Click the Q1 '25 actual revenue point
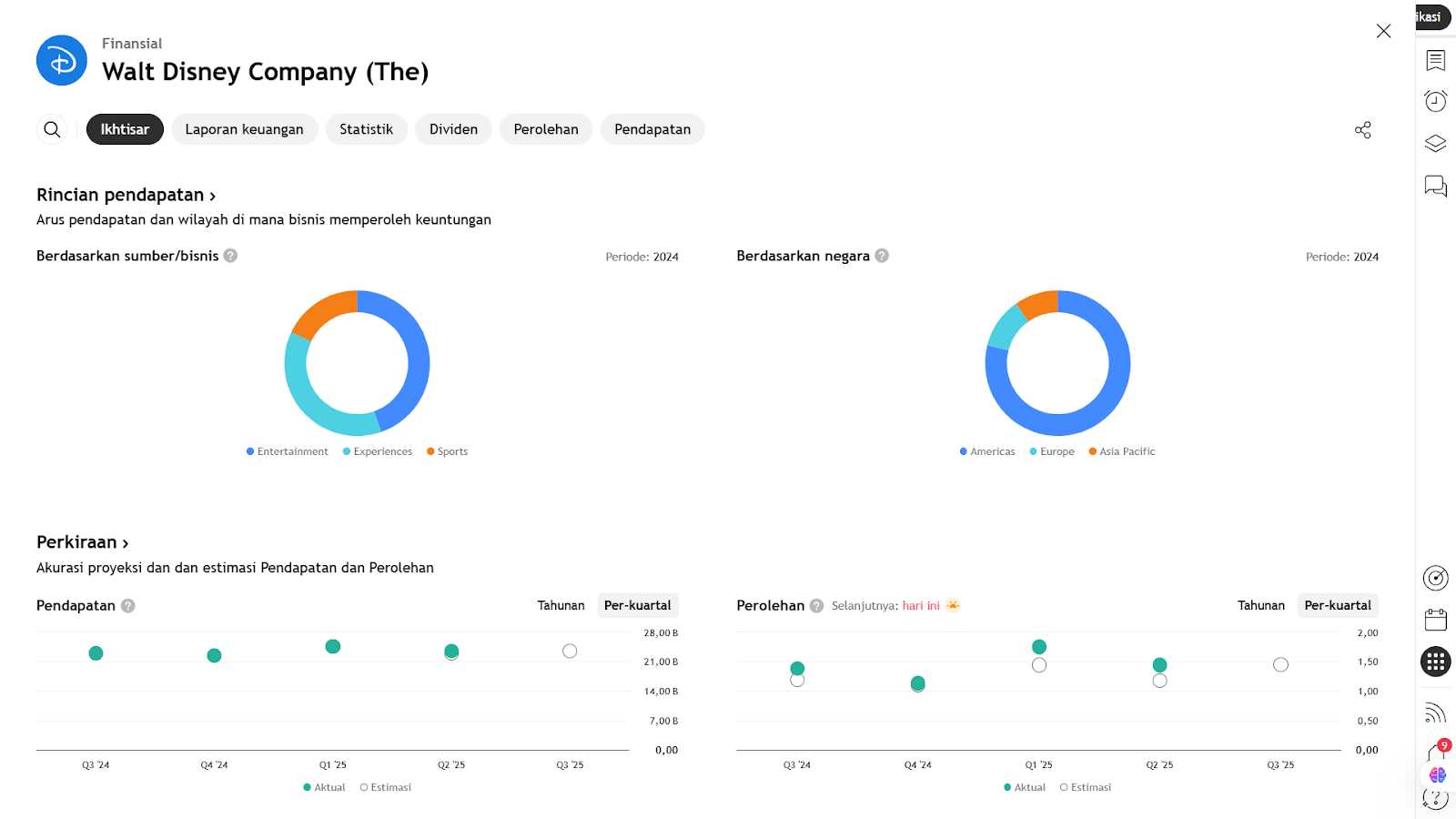Viewport: 1456px width, 819px height. click(333, 646)
